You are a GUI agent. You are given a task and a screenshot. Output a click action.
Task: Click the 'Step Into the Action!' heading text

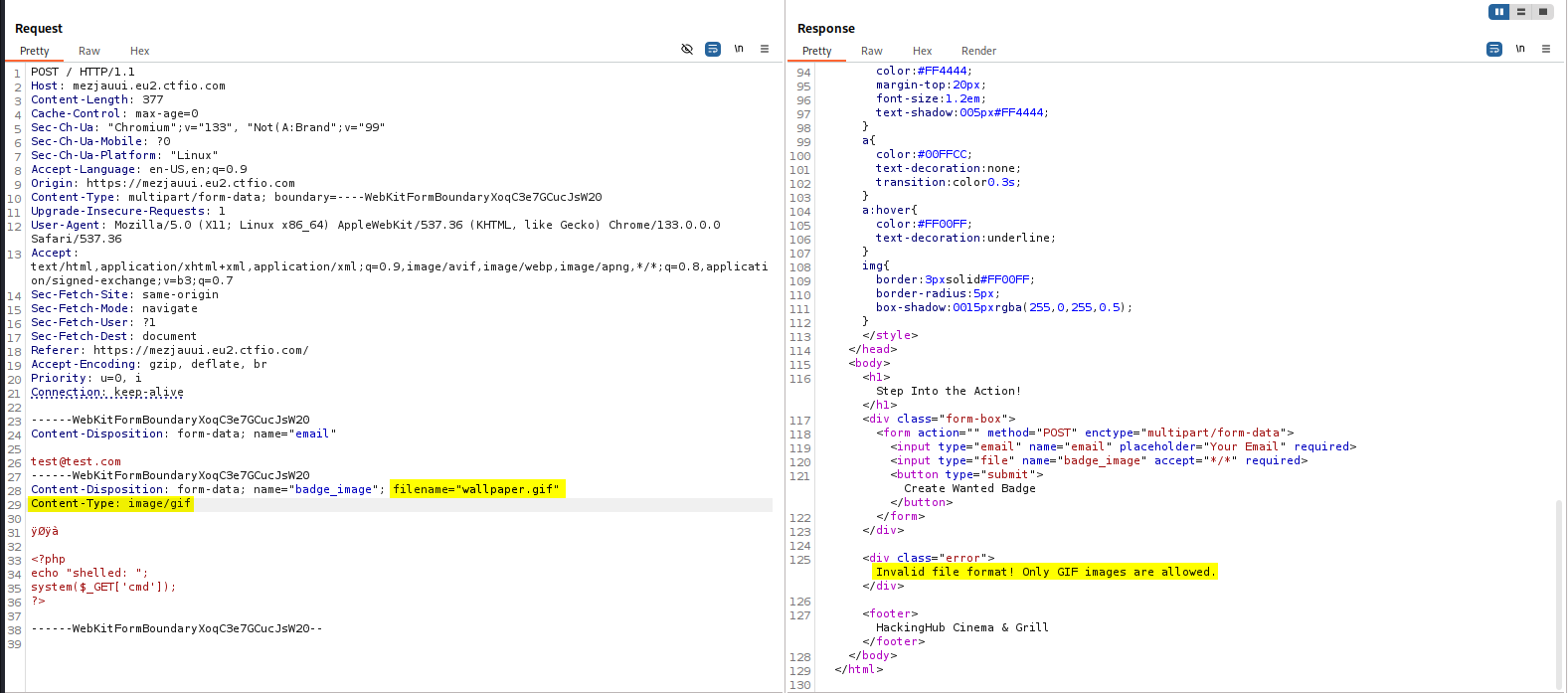(949, 391)
